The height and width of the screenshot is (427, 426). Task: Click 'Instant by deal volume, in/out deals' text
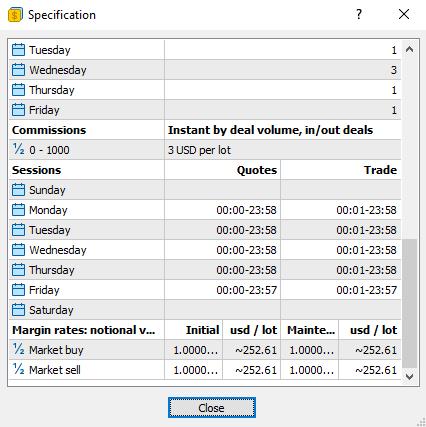(x=270, y=130)
